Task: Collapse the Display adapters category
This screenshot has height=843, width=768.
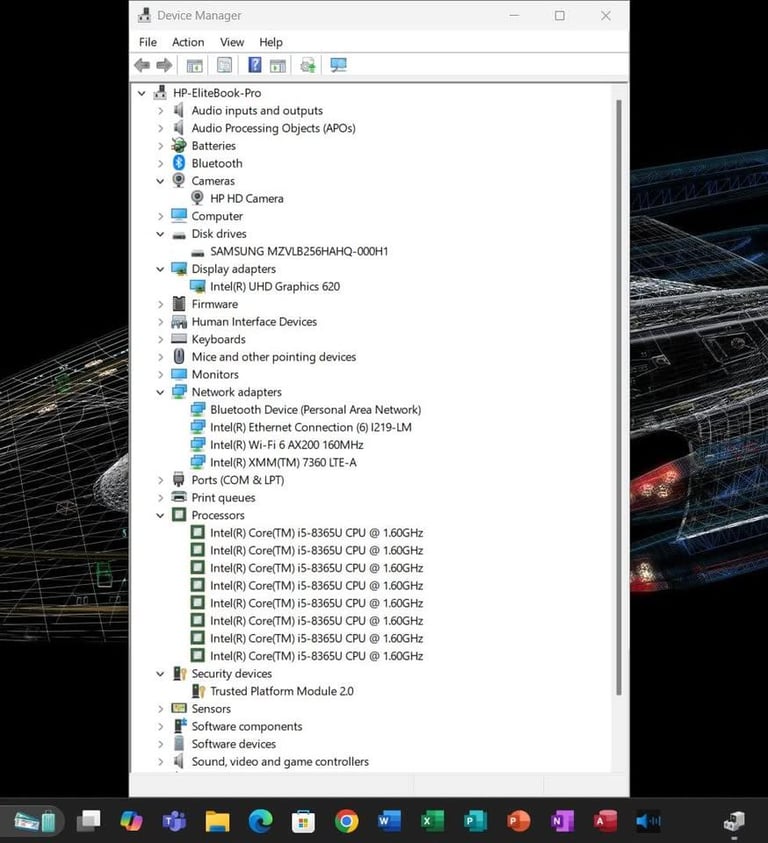Action: pos(160,269)
